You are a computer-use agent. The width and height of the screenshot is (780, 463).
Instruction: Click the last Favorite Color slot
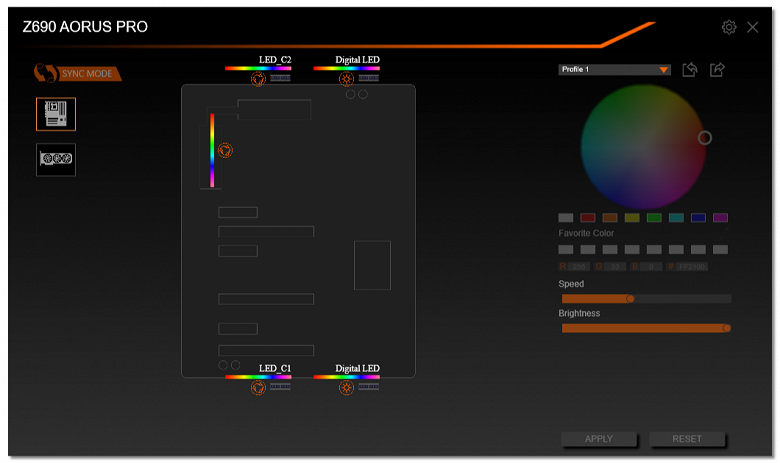(x=720, y=249)
